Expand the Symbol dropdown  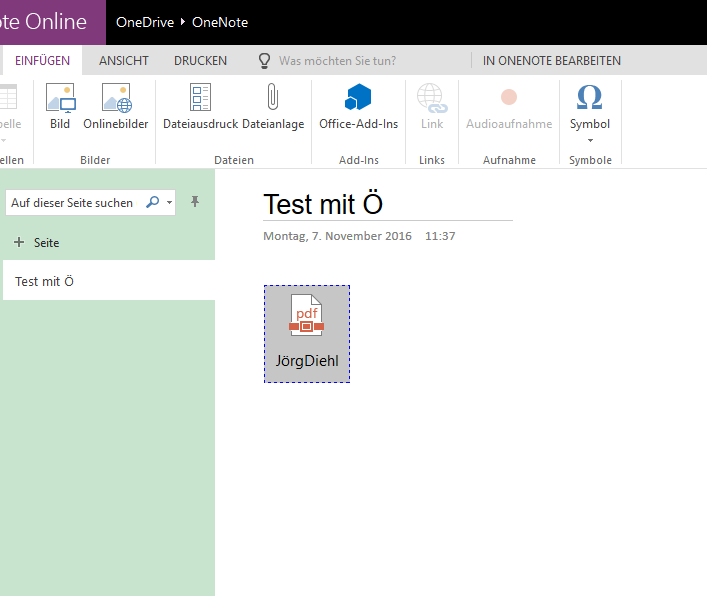click(590, 140)
